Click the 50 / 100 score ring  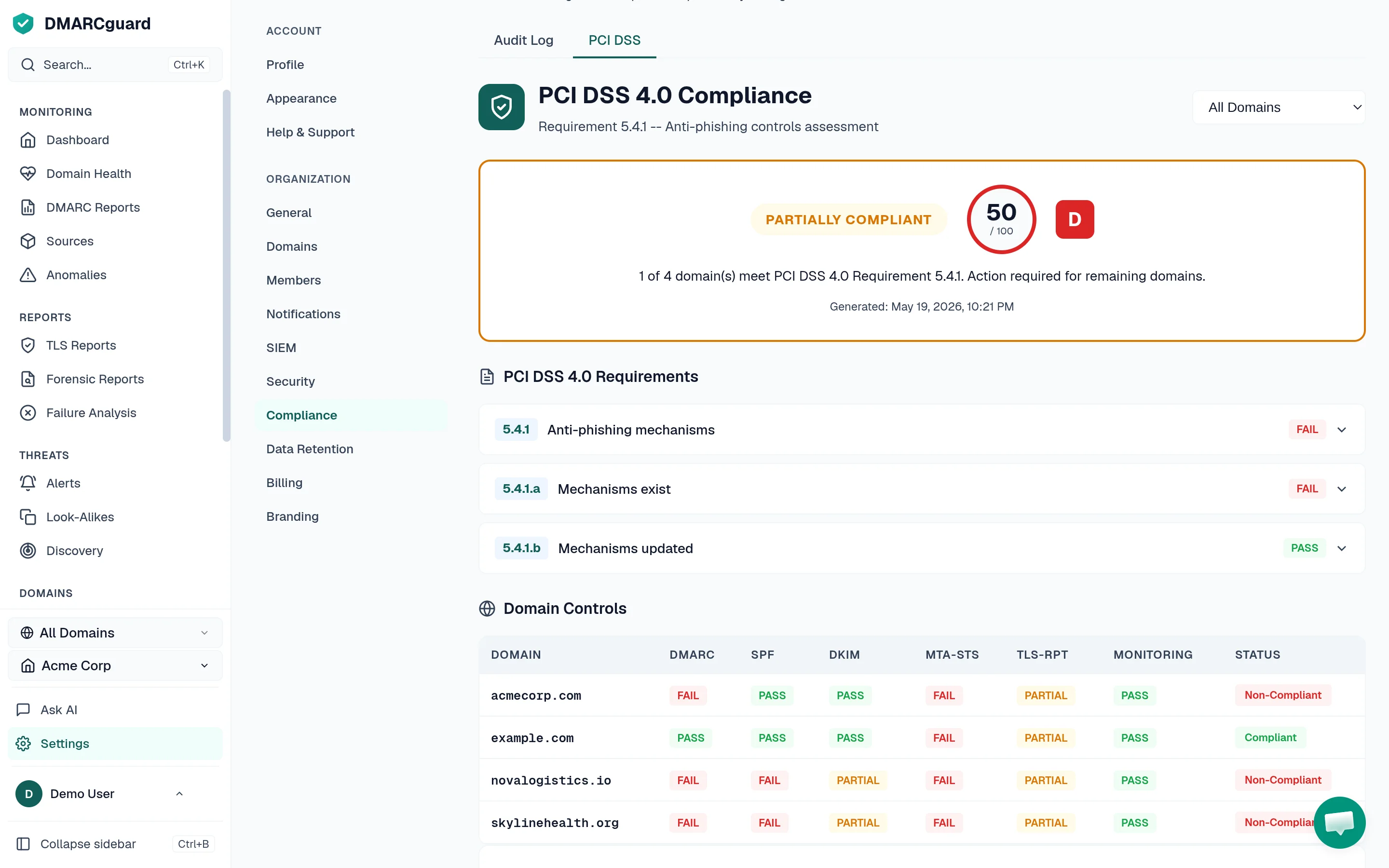point(1001,219)
